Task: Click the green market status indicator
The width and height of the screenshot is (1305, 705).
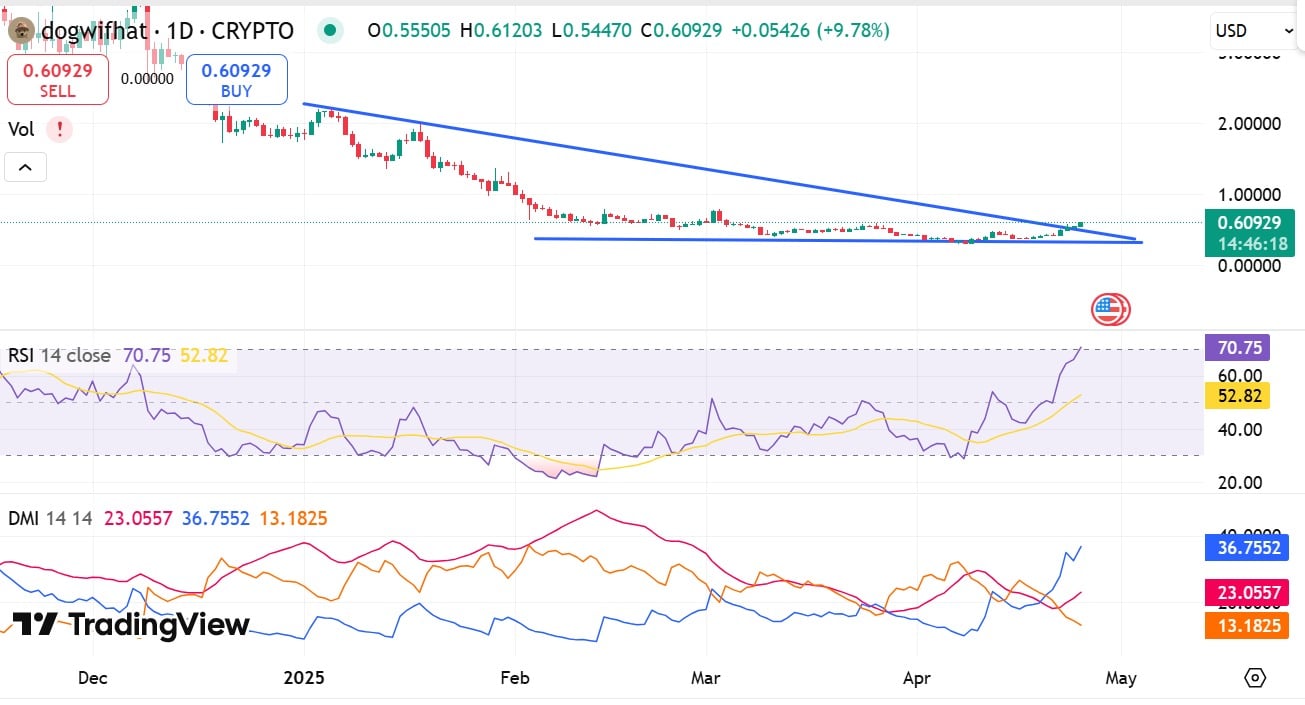Action: click(x=330, y=31)
